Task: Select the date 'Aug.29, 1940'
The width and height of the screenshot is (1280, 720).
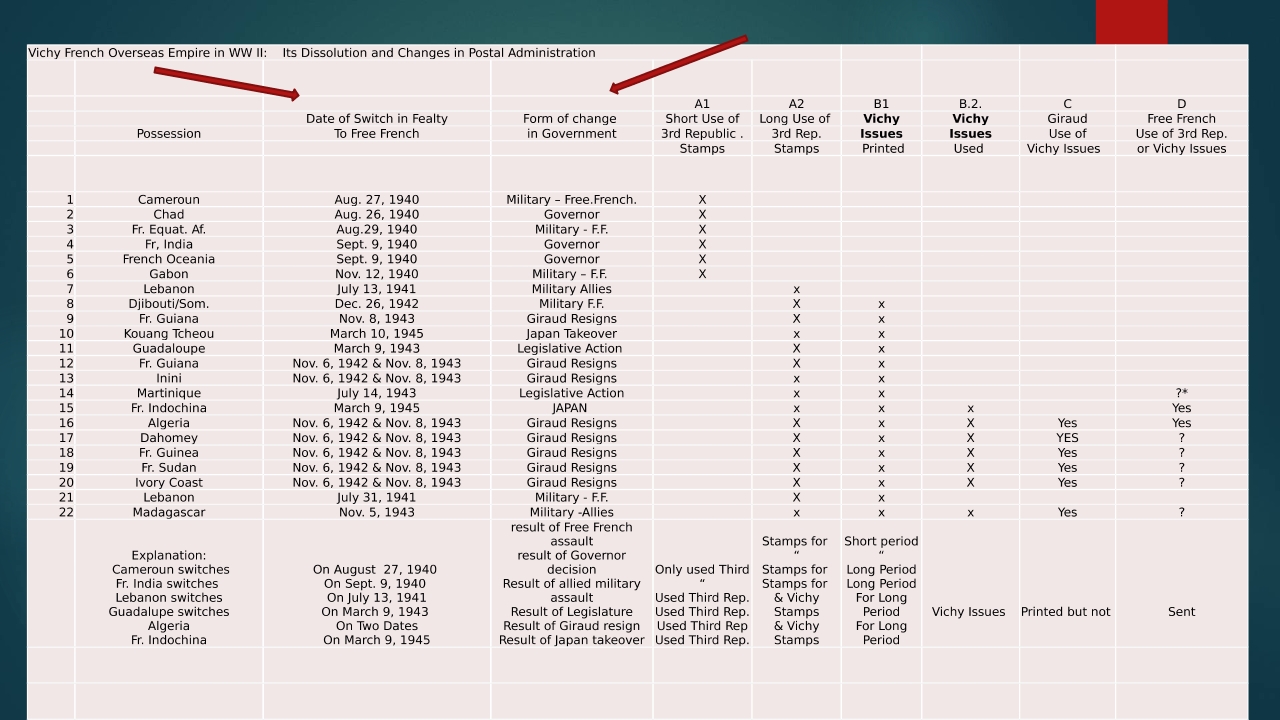Action: [x=377, y=230]
